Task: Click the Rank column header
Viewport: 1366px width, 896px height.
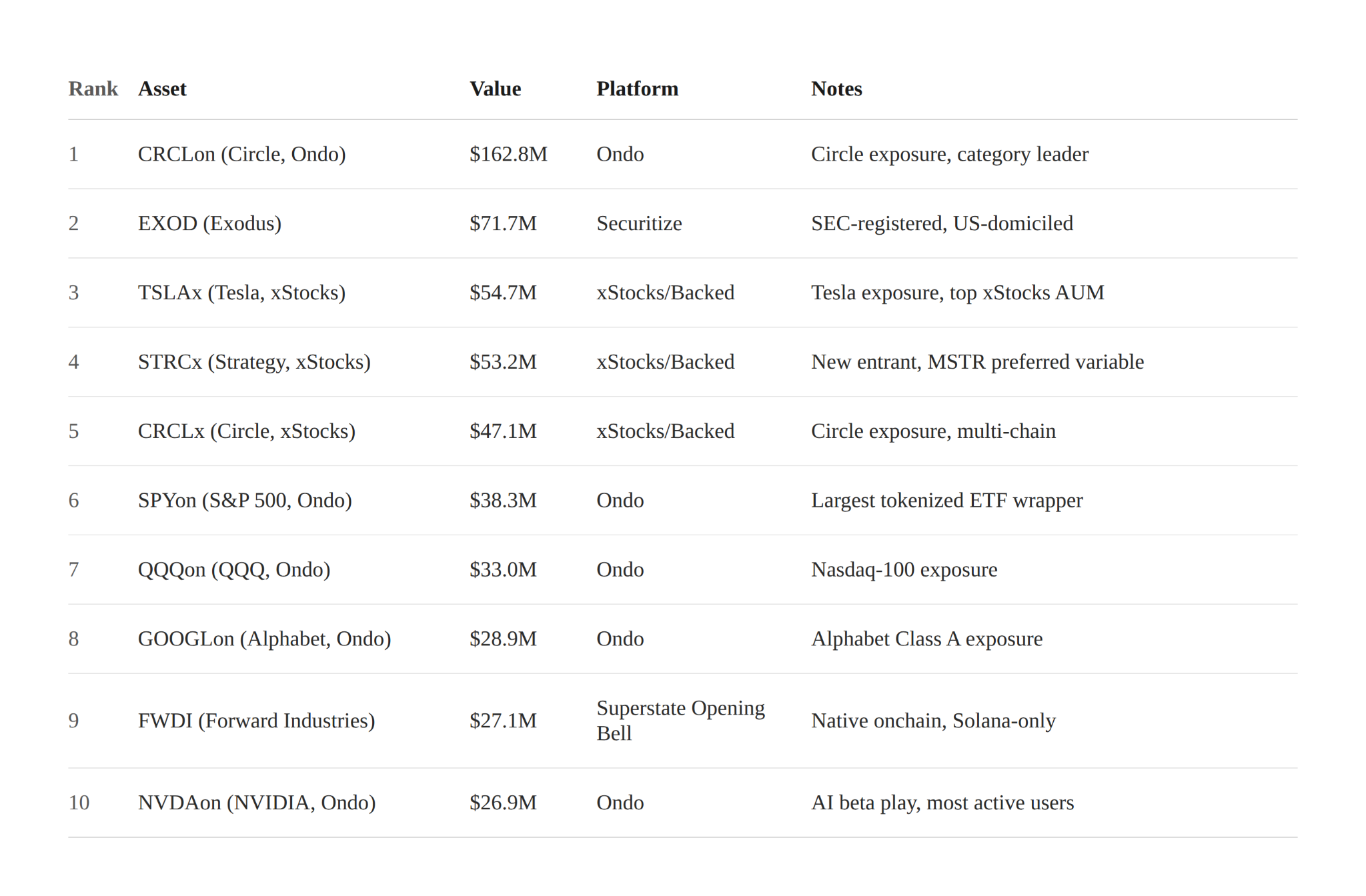Action: point(93,89)
